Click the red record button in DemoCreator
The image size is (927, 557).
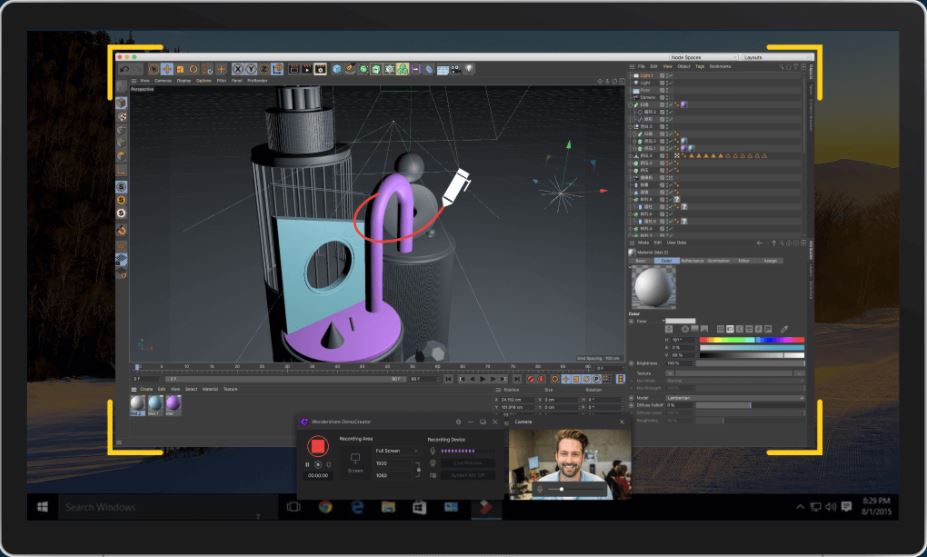point(317,446)
